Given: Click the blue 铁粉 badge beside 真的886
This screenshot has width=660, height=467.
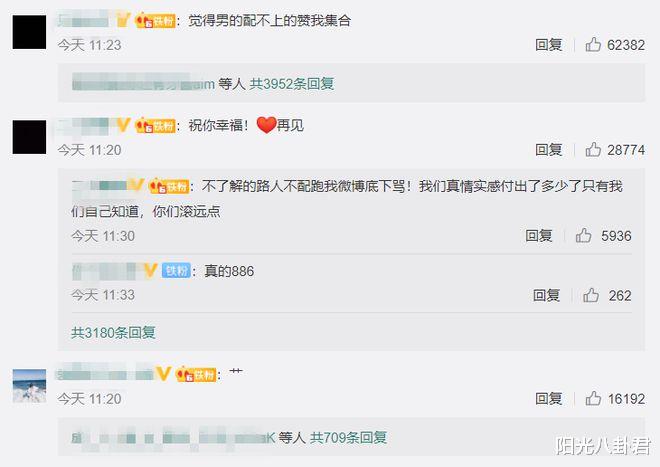Looking at the screenshot, I should click(176, 271).
